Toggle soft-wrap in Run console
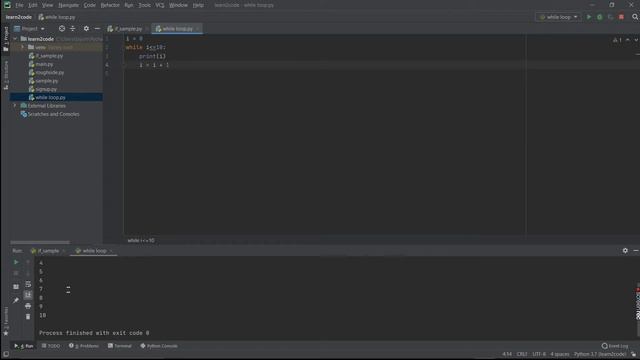This screenshot has height=360, width=640. (28, 284)
